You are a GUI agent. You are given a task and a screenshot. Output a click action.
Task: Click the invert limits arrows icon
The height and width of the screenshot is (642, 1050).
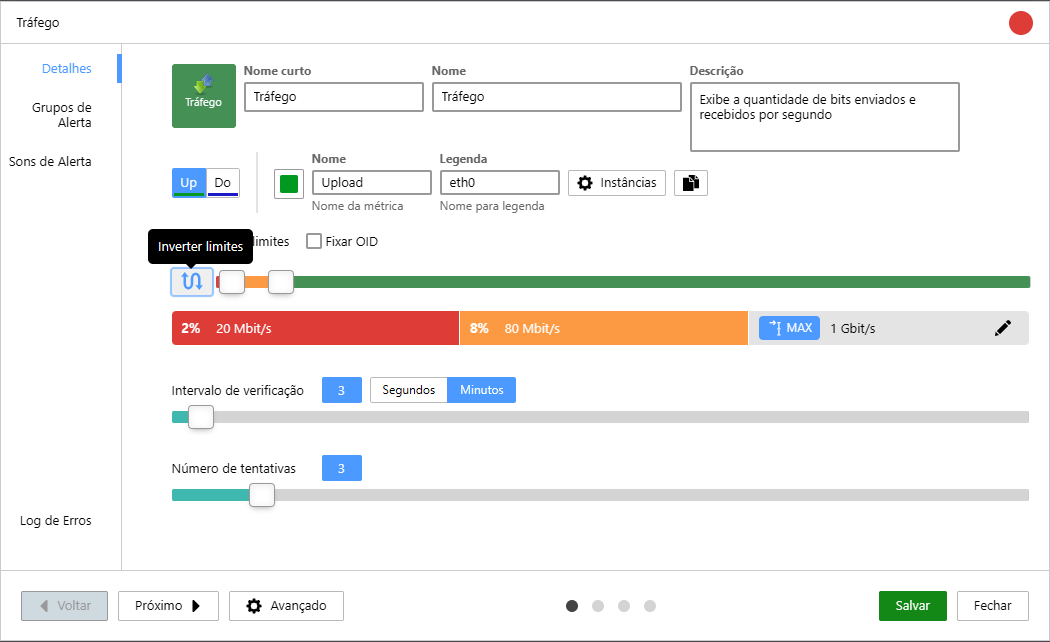(191, 281)
